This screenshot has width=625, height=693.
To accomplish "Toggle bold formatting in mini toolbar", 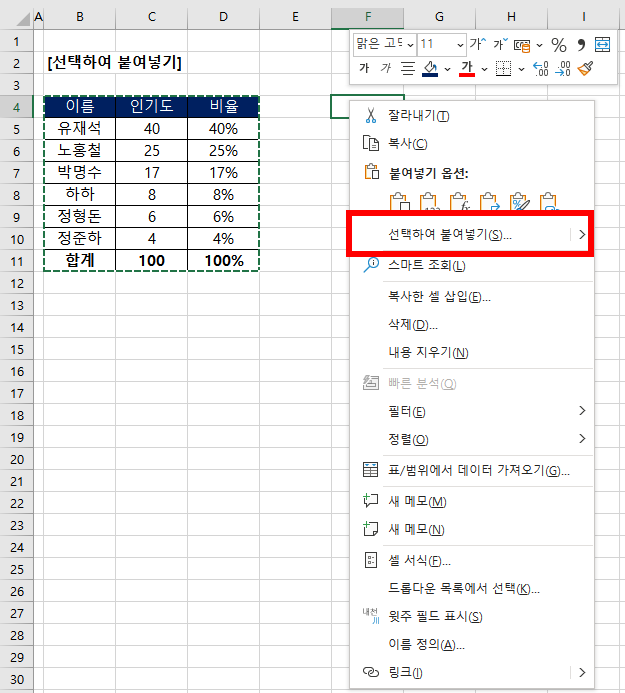I will [364, 68].
